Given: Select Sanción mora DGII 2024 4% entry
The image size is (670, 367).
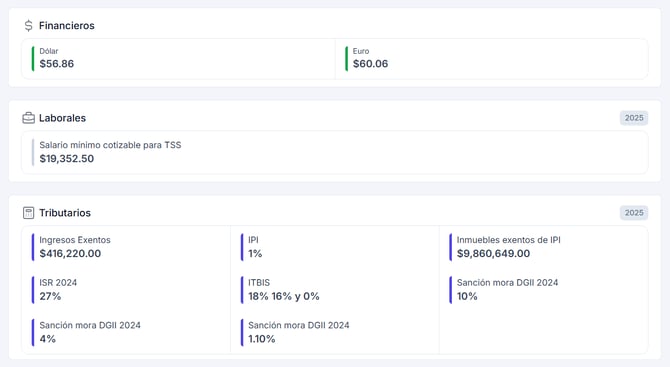Looking at the screenshot, I should pos(86,332).
